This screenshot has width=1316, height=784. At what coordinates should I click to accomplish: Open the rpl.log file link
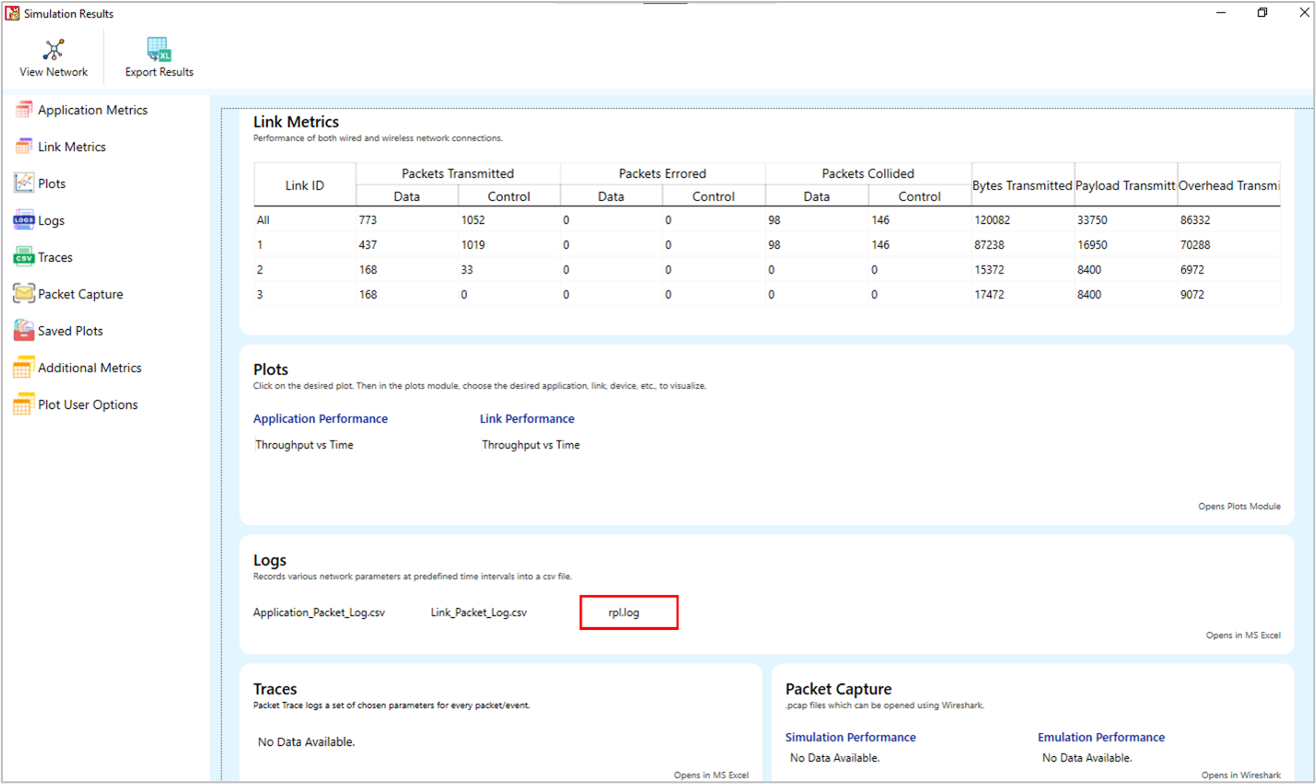pos(624,612)
